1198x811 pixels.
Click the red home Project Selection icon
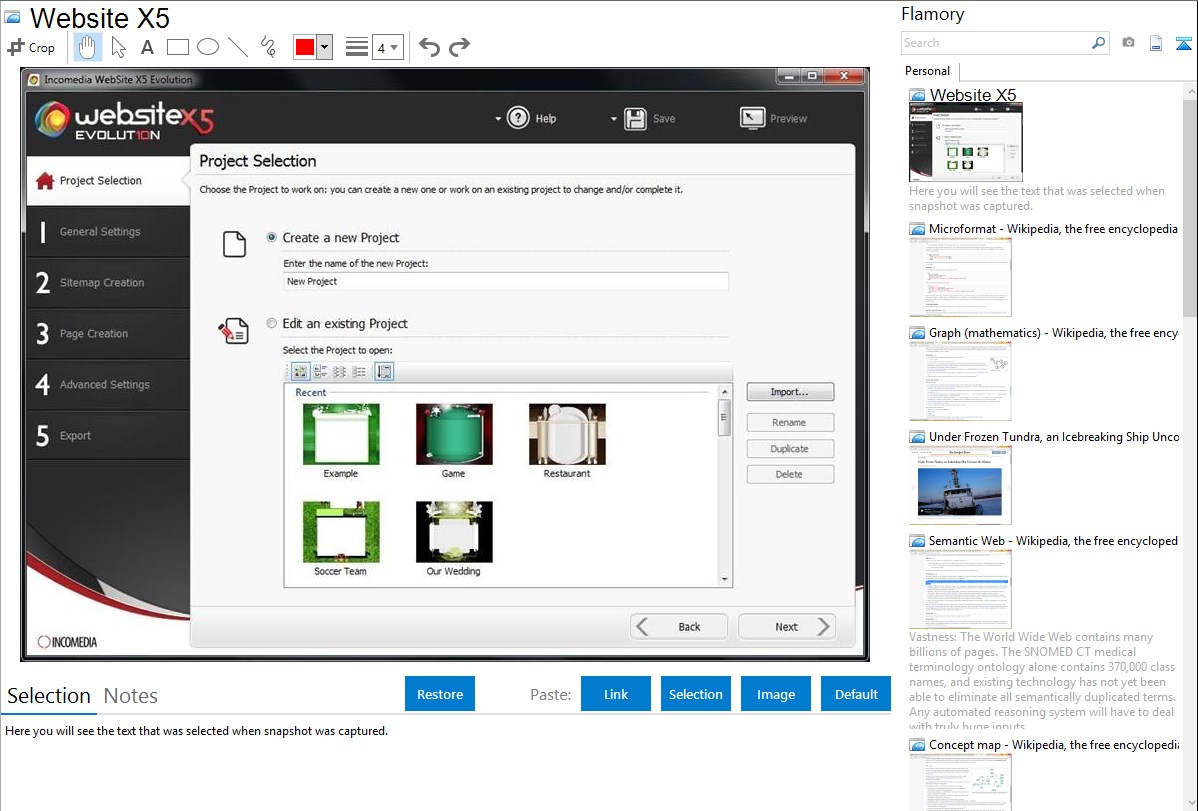(x=45, y=180)
